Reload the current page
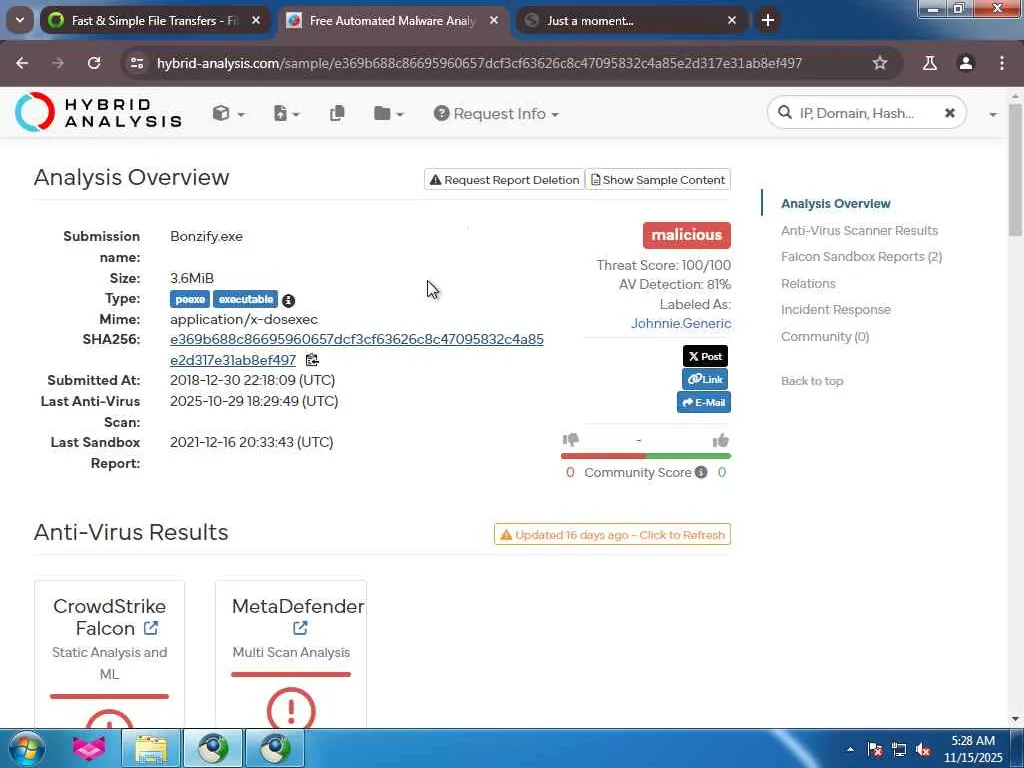Viewport: 1024px width, 768px height. 94,63
